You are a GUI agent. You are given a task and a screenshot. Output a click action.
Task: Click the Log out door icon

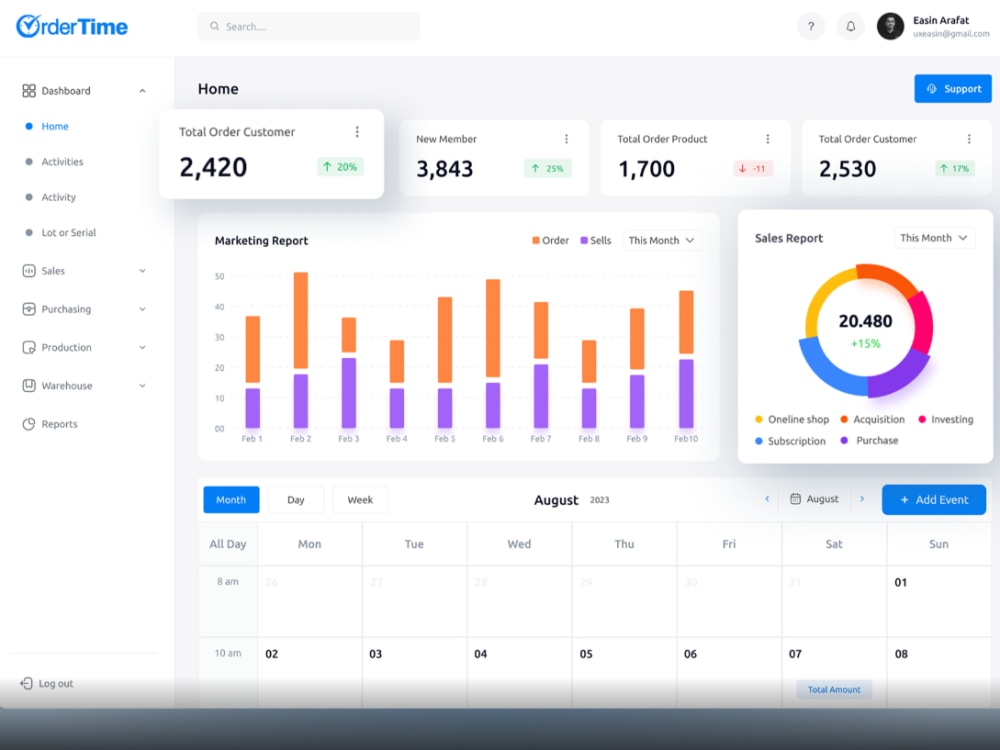(26, 683)
